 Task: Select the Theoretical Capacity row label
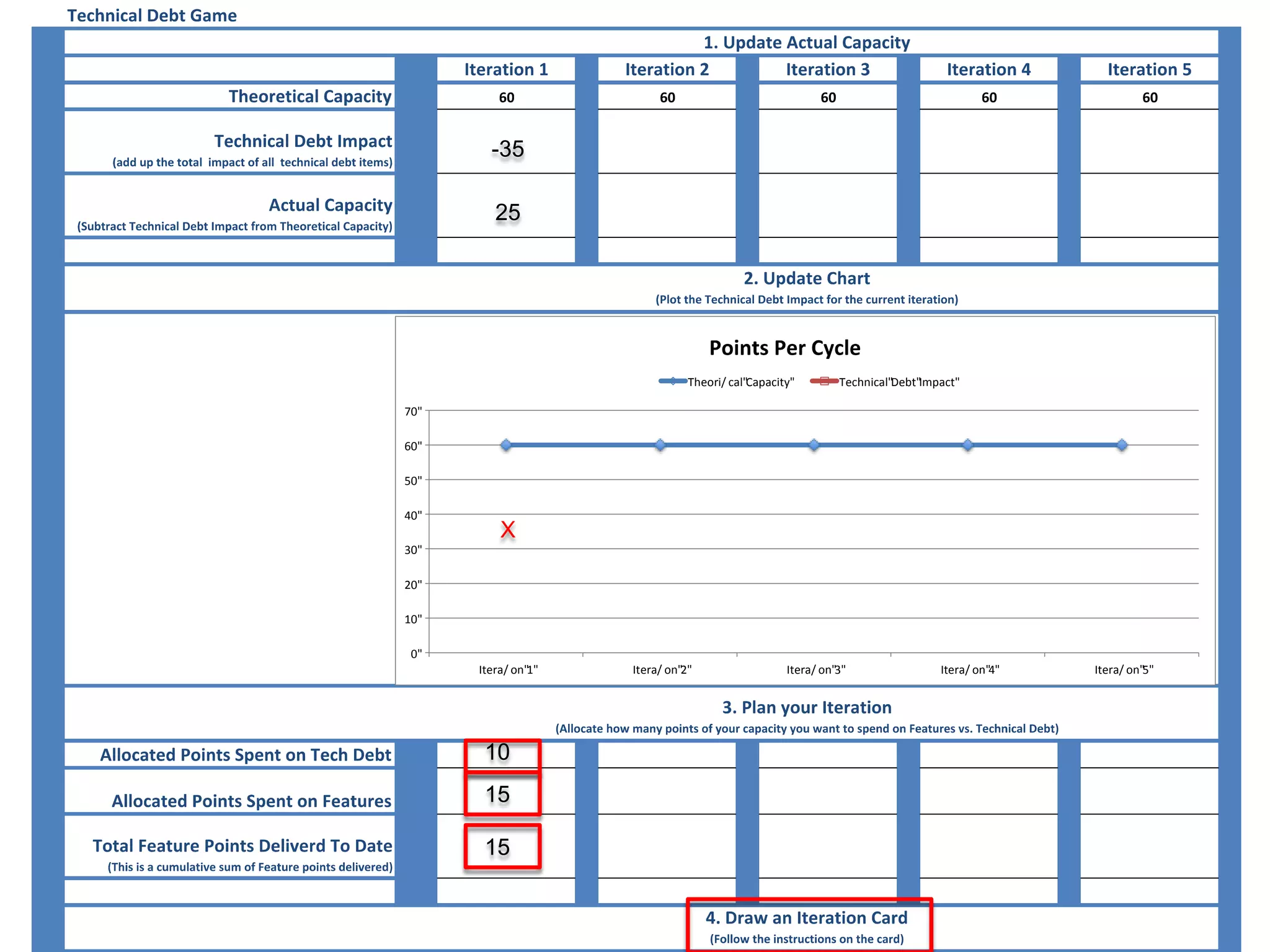point(310,97)
